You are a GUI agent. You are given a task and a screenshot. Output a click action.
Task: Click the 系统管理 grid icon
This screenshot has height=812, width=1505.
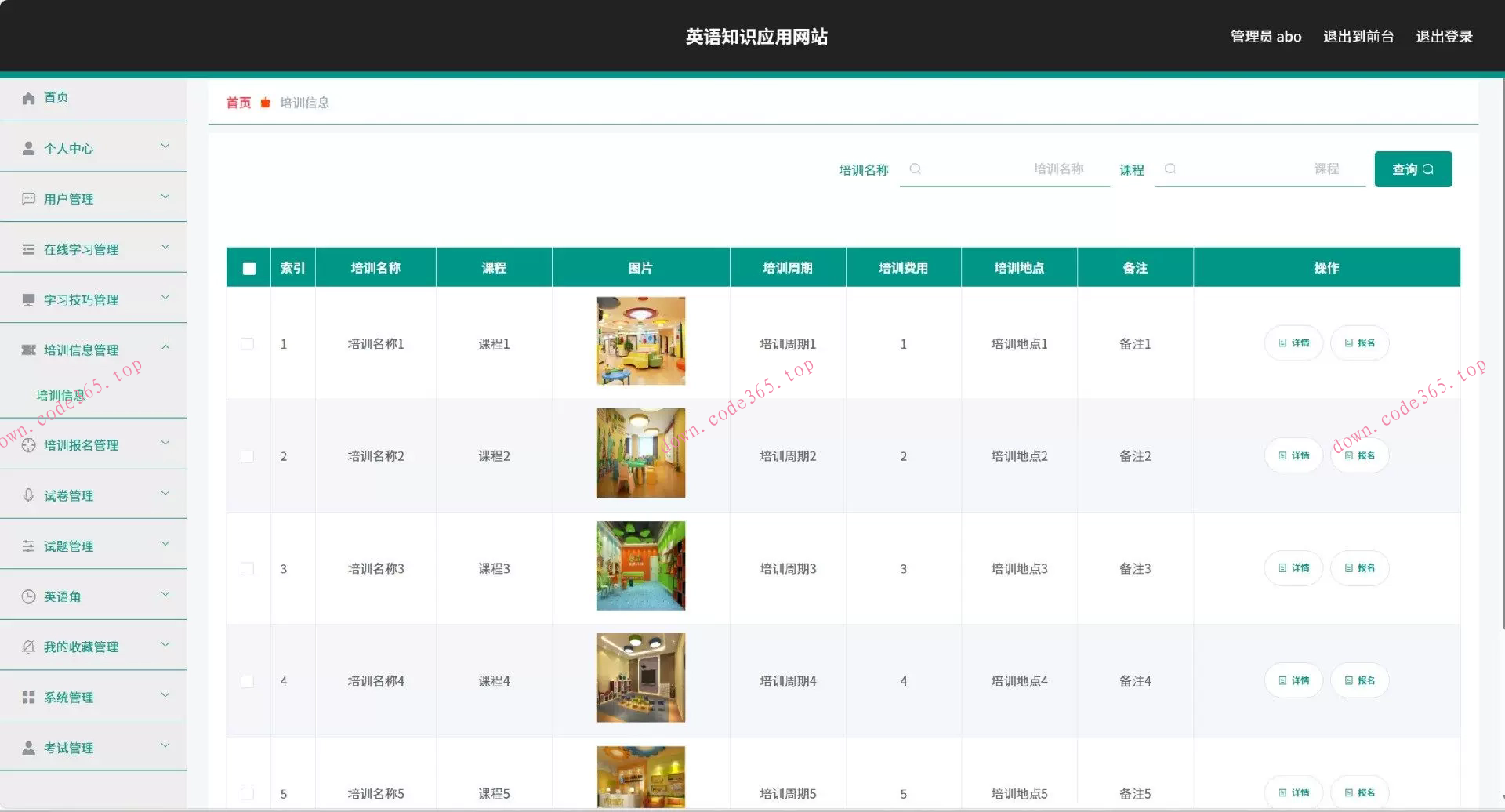tap(28, 697)
